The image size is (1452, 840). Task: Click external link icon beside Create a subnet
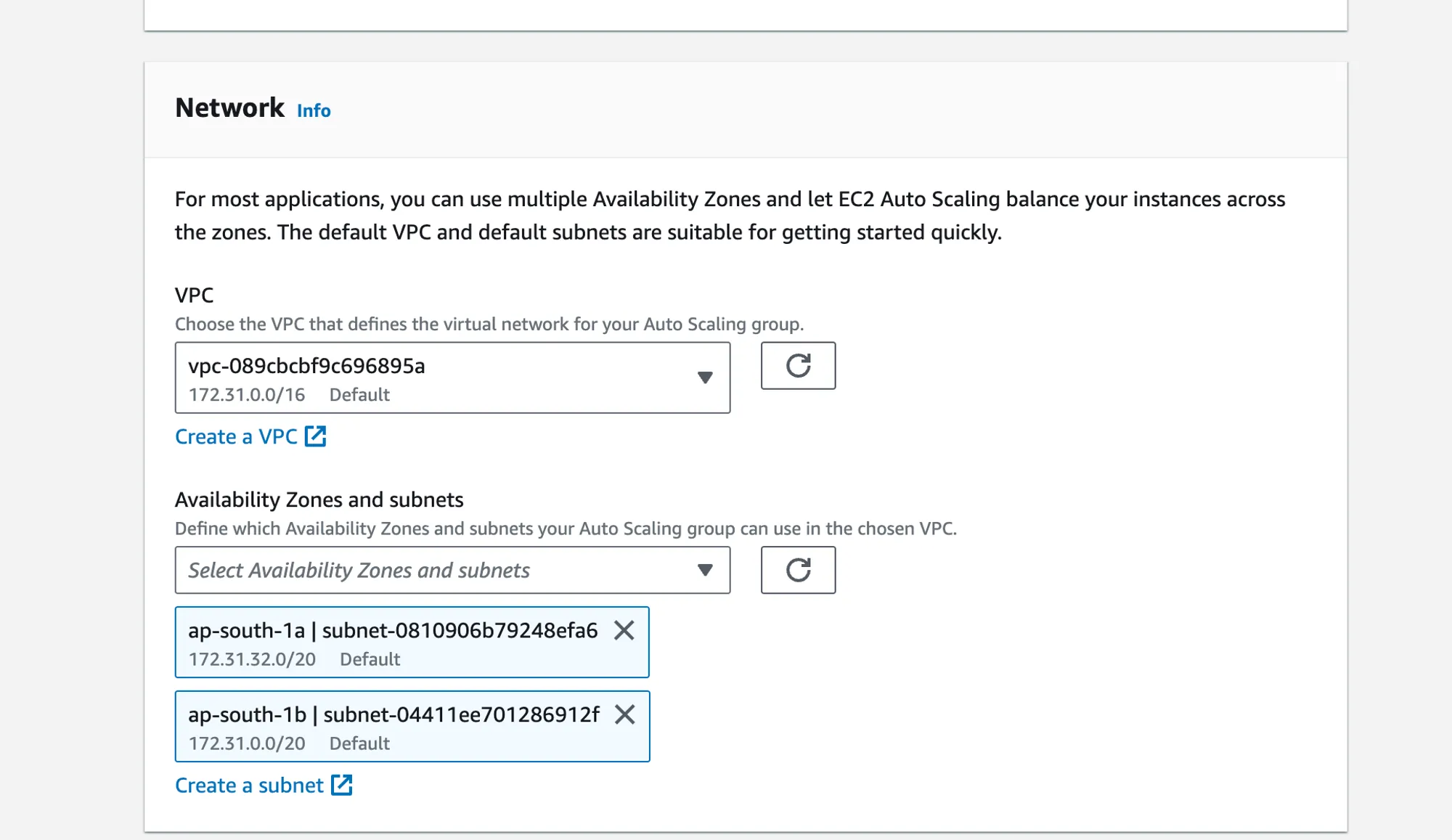click(341, 785)
